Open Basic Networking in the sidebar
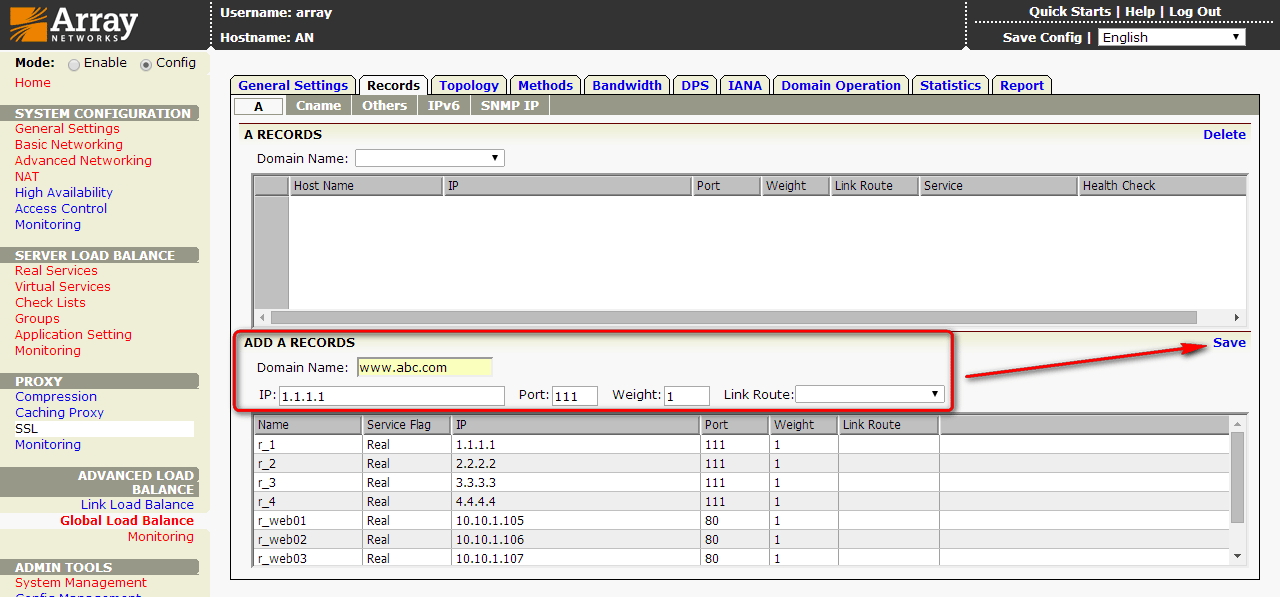Viewport: 1280px width, 597px height. point(69,145)
